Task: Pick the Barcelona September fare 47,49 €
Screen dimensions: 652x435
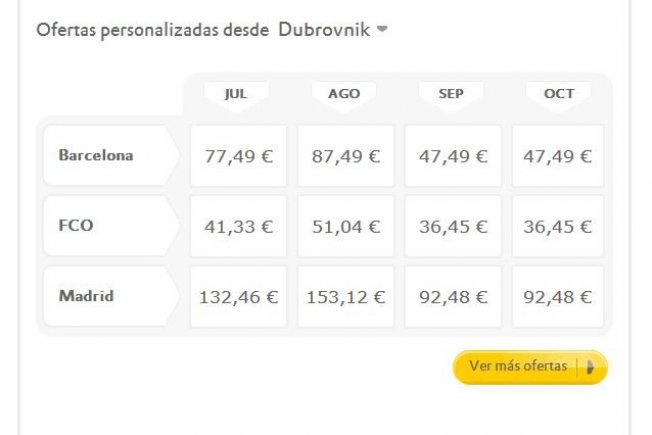Action: [453, 156]
